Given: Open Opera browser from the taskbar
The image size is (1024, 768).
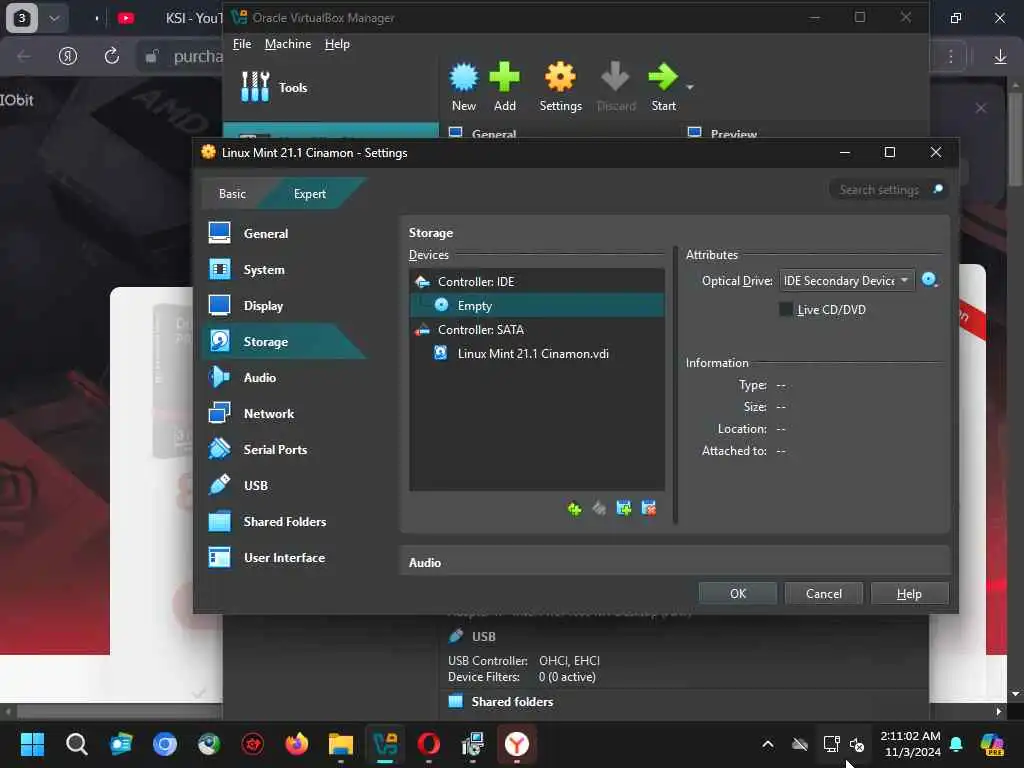Looking at the screenshot, I should (429, 744).
